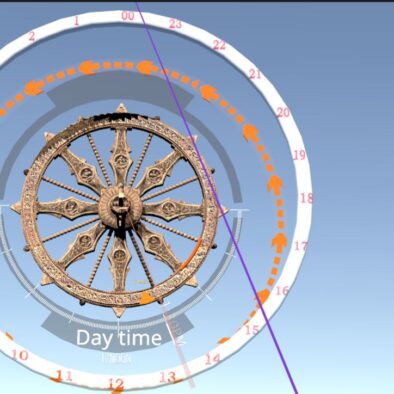Click the orange highlight segment on wheel rim
394x394 pixels.
(x=191, y=255)
